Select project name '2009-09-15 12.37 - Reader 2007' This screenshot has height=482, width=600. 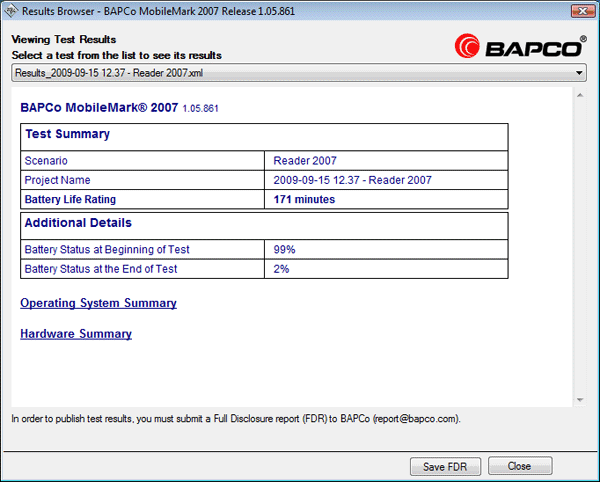point(352,180)
